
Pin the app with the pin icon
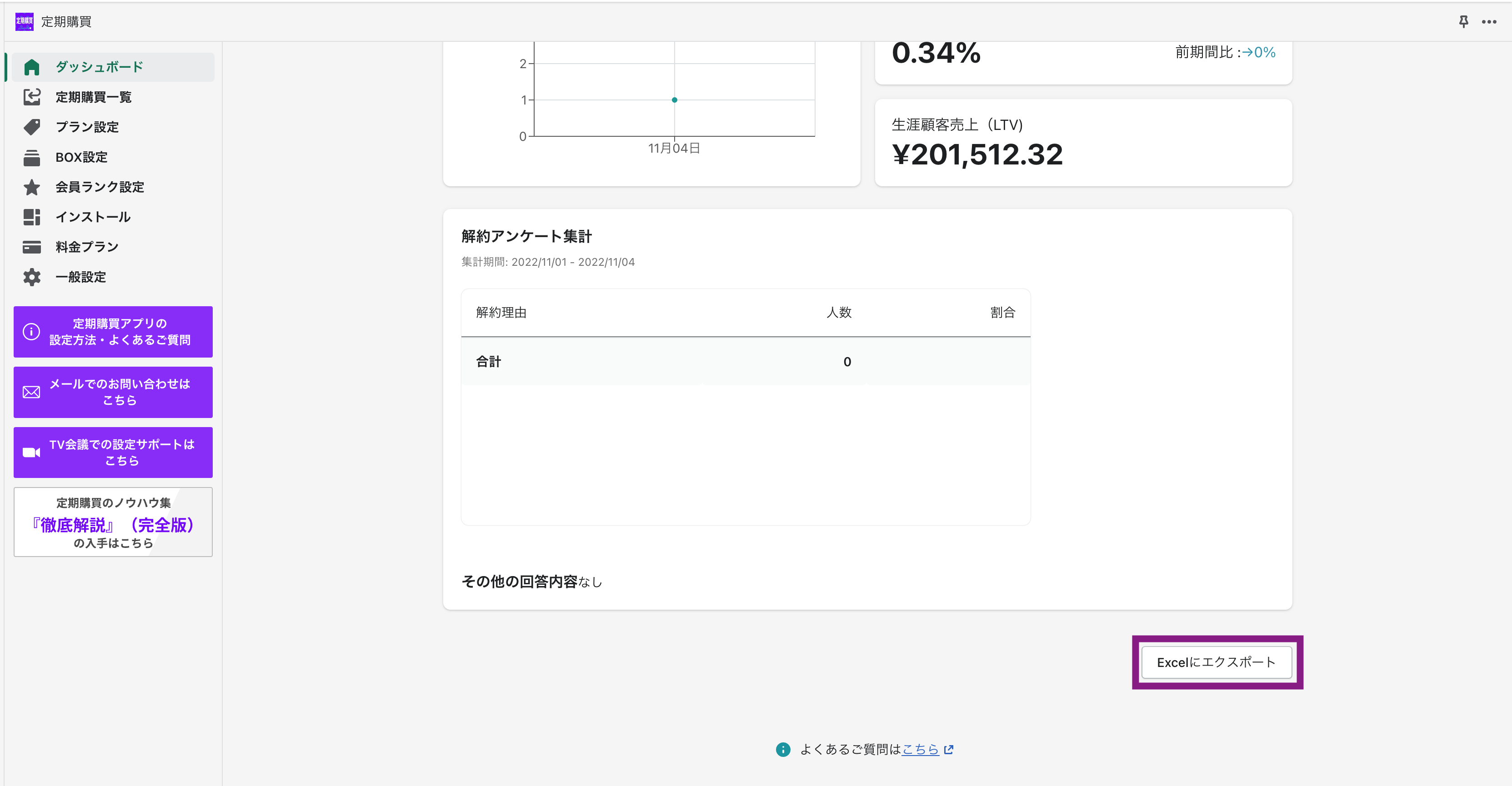coord(1463,22)
